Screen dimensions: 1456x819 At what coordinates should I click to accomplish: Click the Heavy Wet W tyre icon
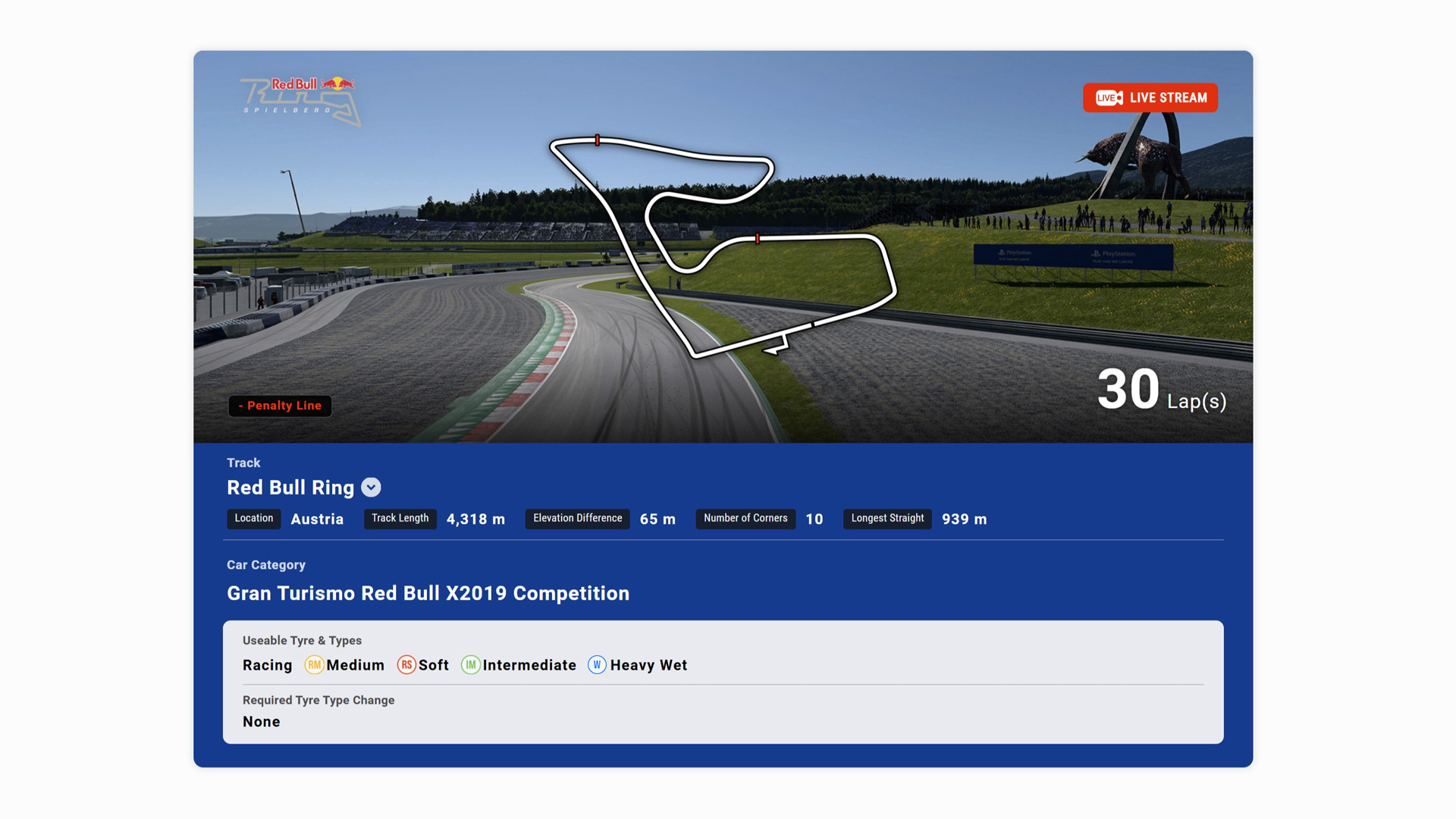[x=597, y=665]
